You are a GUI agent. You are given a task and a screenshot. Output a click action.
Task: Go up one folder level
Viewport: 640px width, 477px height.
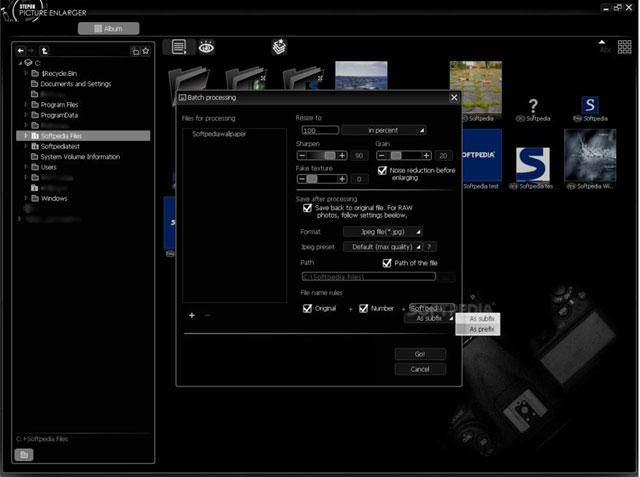point(45,50)
